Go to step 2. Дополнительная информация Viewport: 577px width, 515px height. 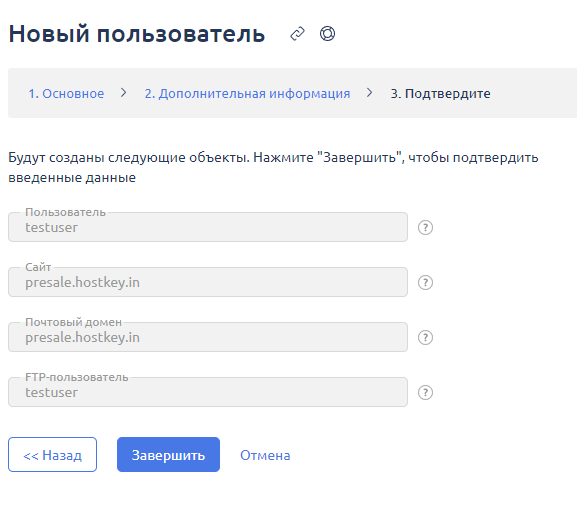pos(247,93)
